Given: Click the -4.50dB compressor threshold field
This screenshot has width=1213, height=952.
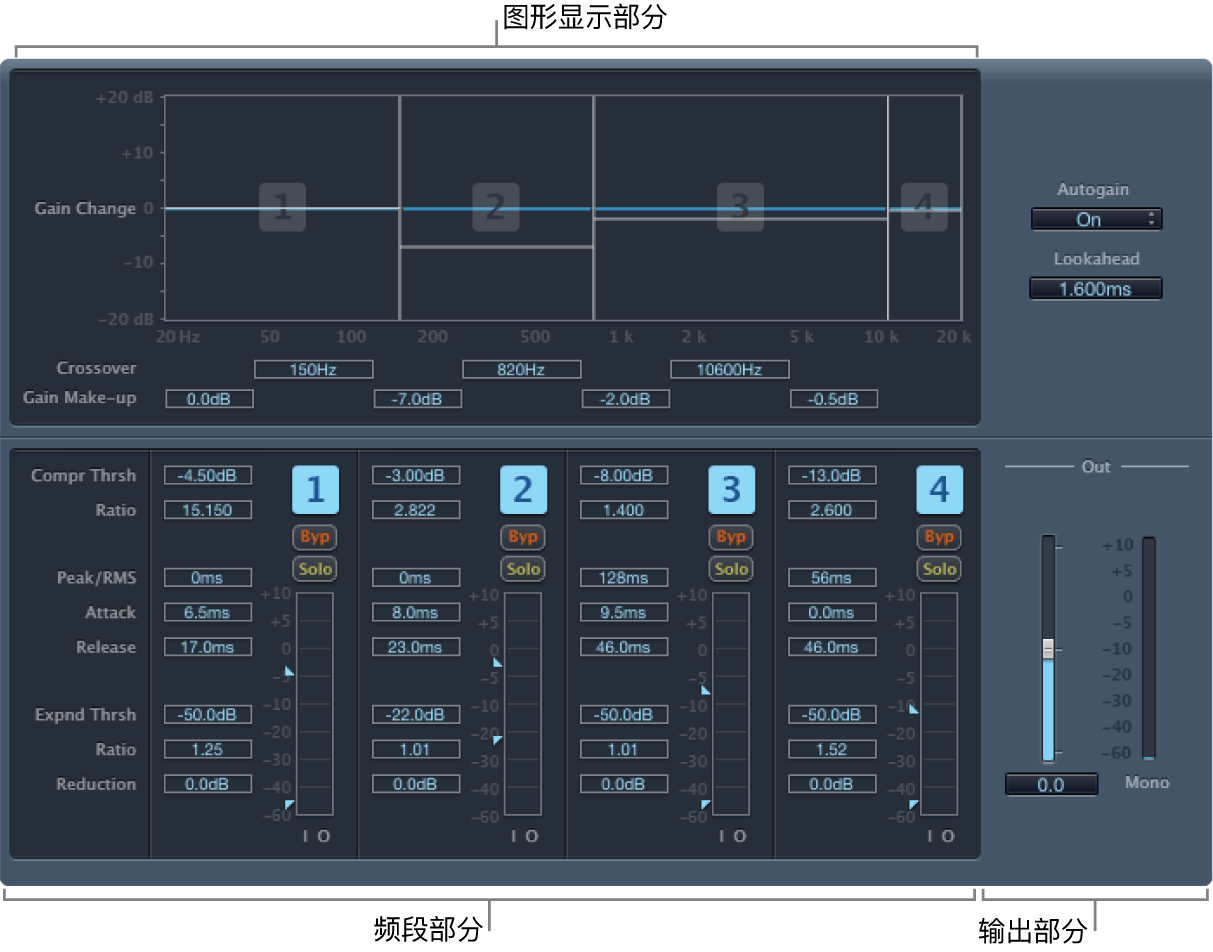Looking at the screenshot, I should point(208,475).
